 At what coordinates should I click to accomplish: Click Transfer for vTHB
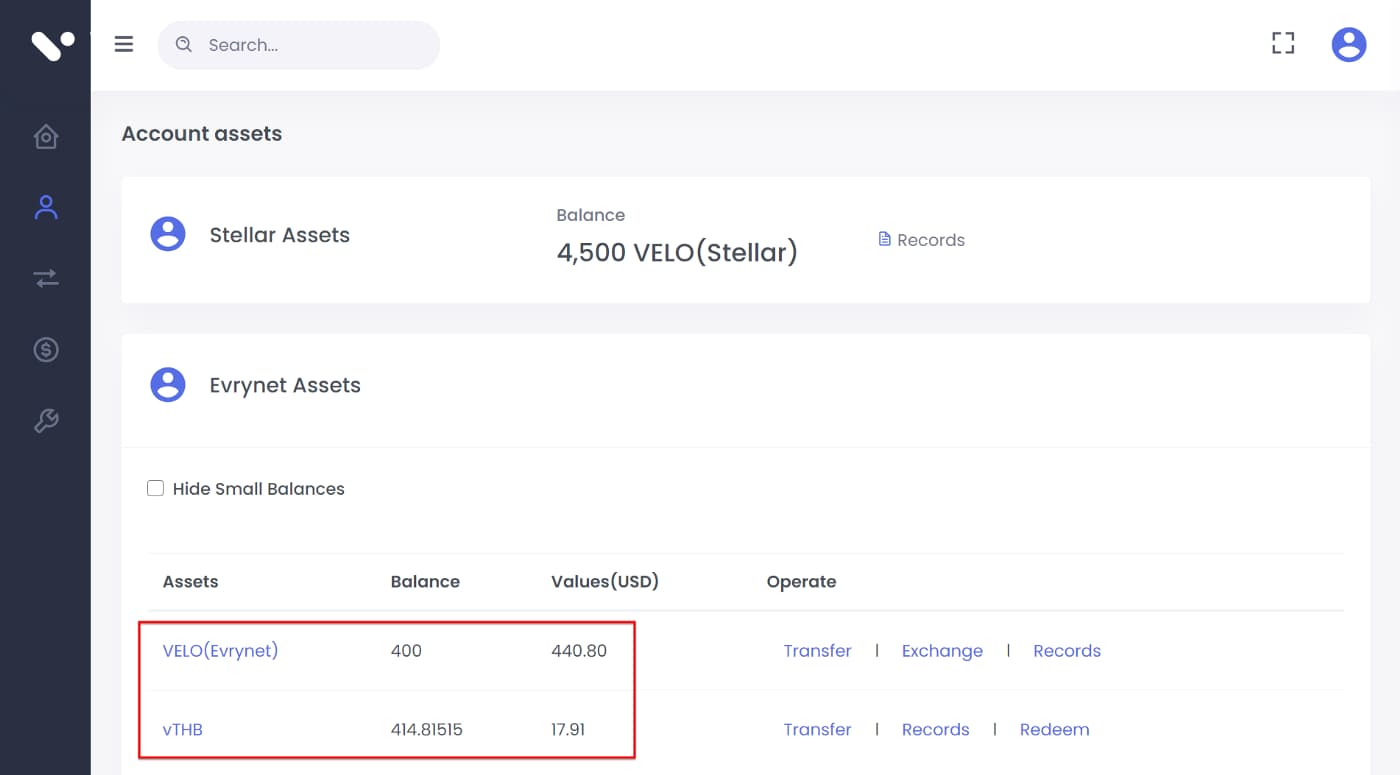click(x=817, y=730)
